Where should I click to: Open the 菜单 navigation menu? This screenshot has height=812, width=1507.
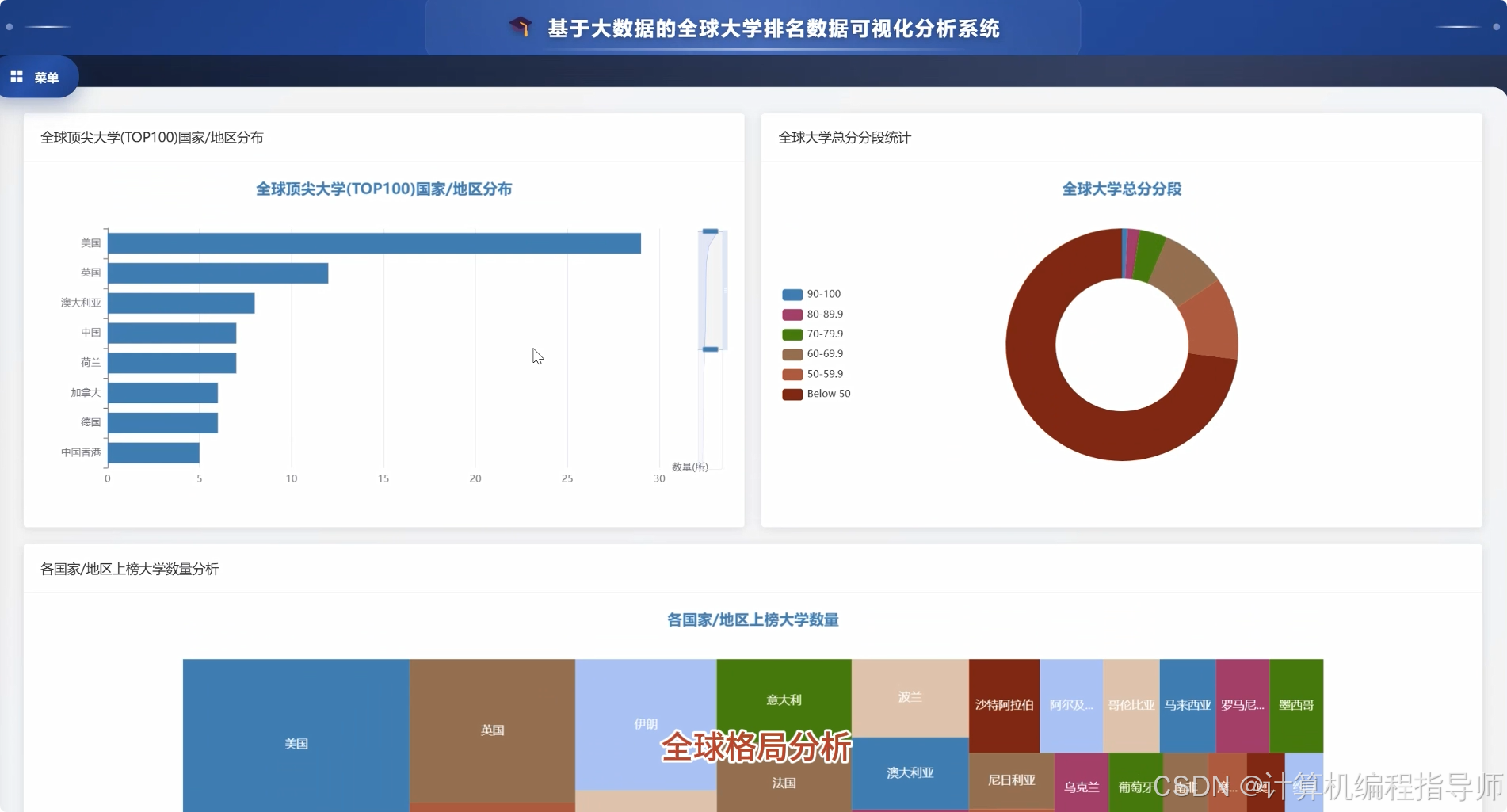(x=44, y=77)
